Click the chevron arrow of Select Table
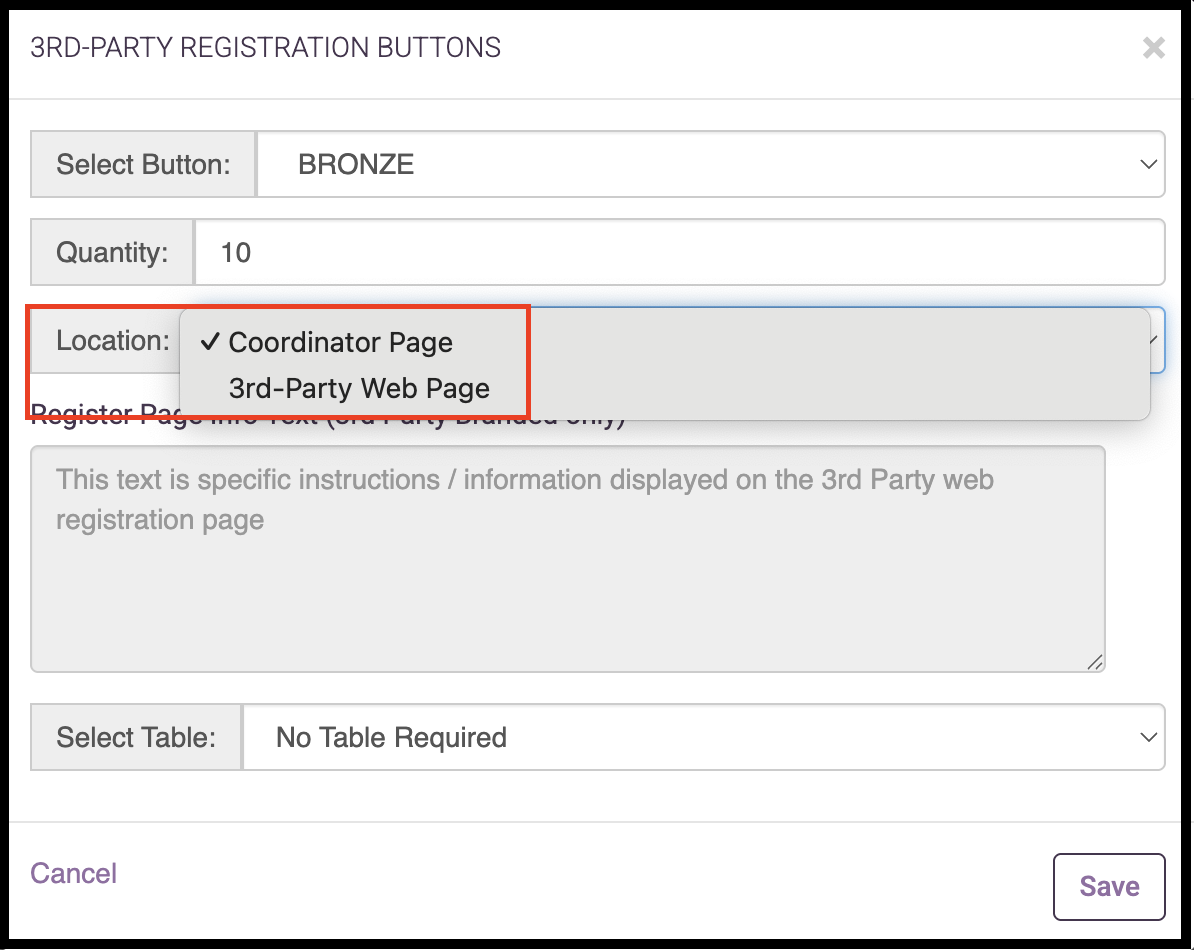 1148,737
